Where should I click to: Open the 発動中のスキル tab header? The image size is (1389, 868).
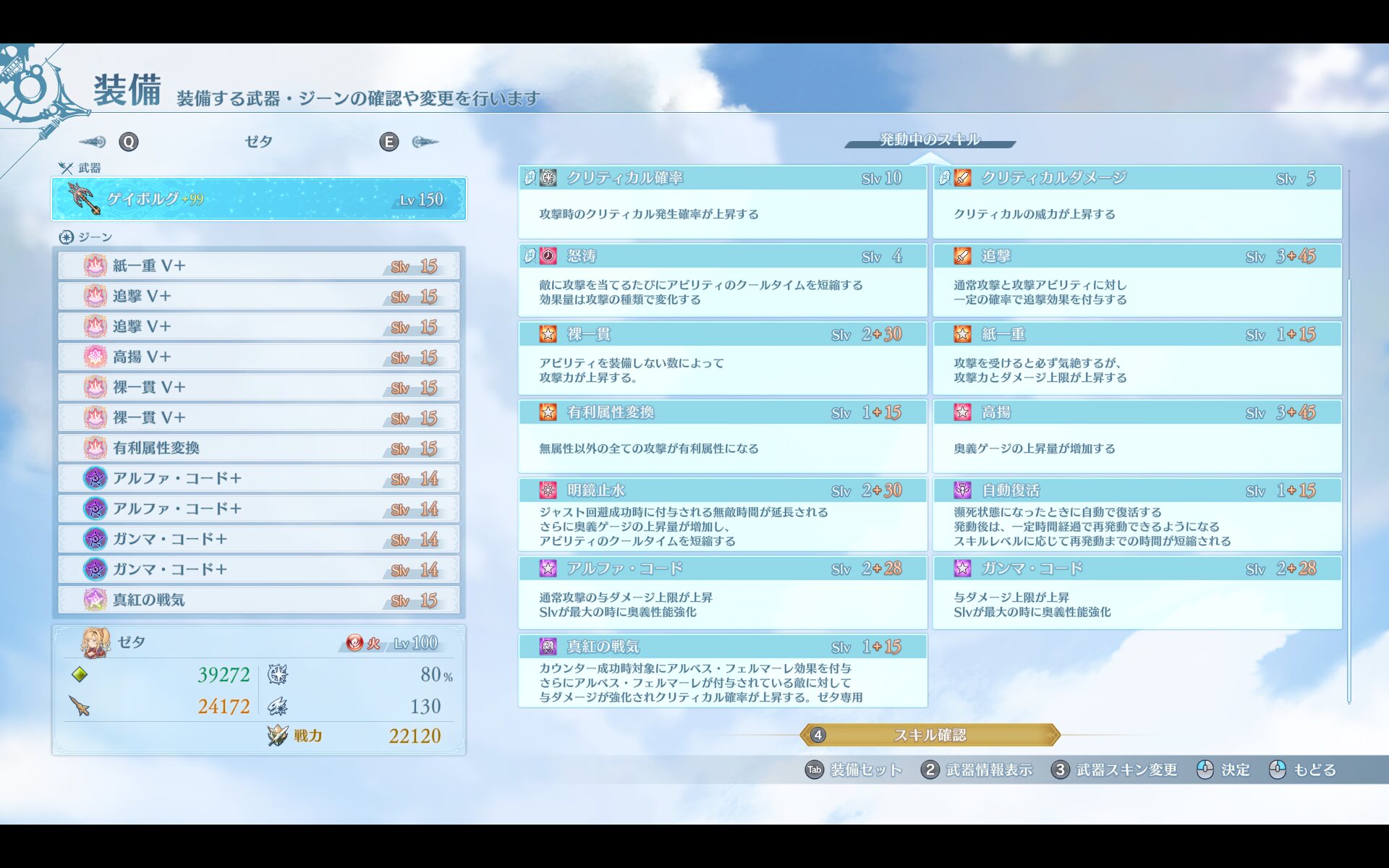(930, 140)
